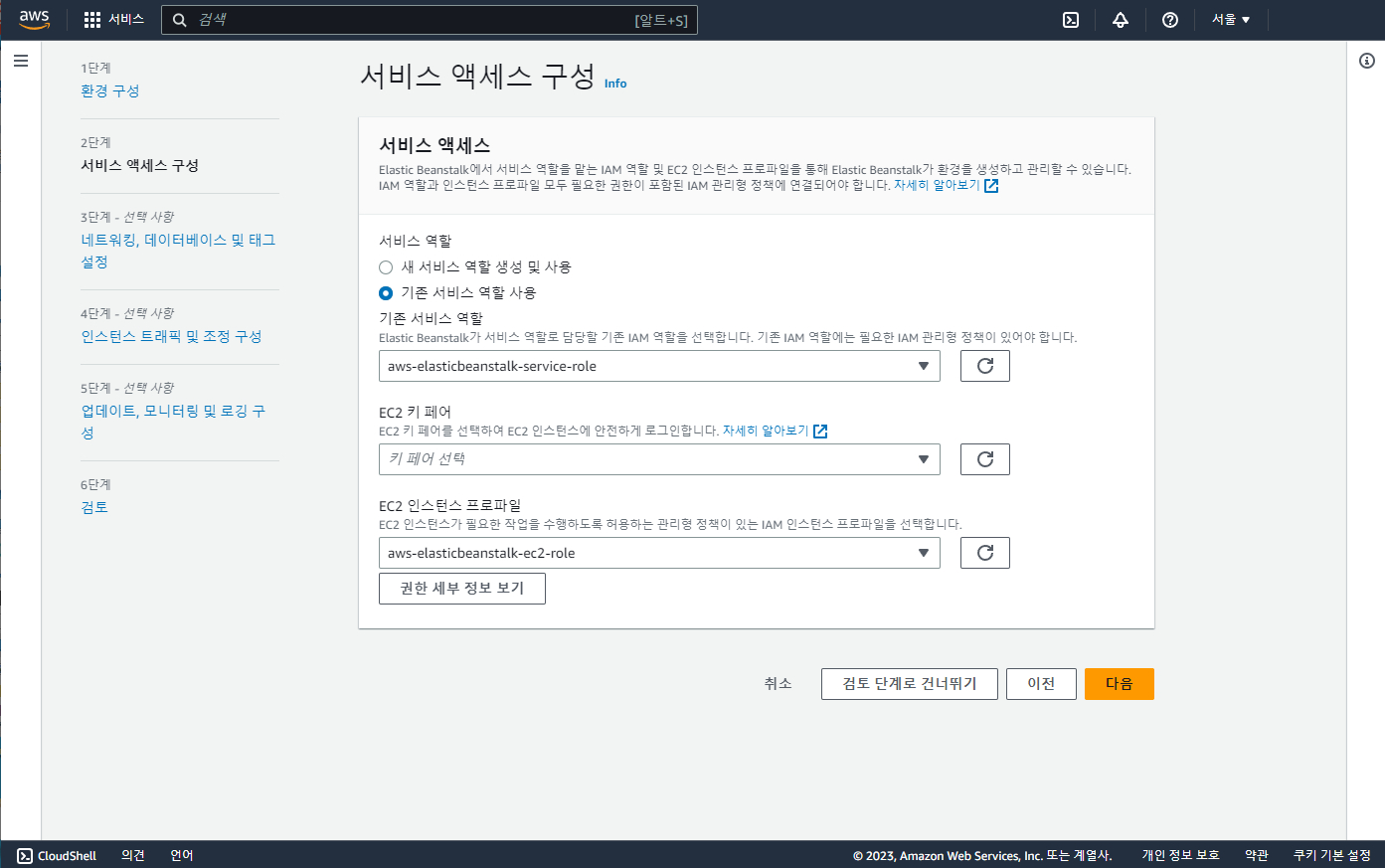This screenshot has height=868, width=1385.
Task: Open the info panel circle icon
Action: point(1367,61)
